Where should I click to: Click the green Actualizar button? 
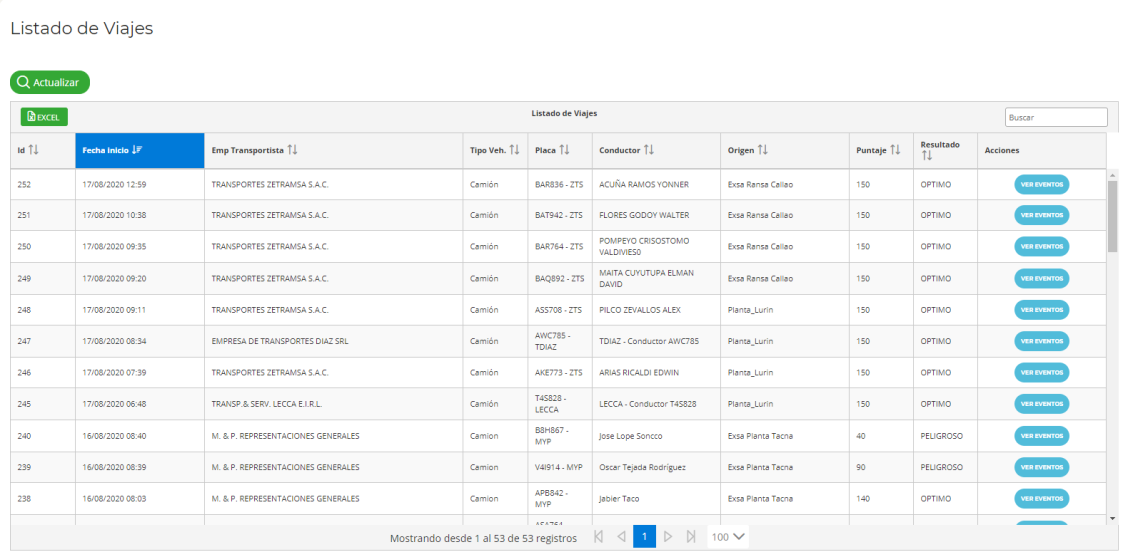tap(49, 82)
